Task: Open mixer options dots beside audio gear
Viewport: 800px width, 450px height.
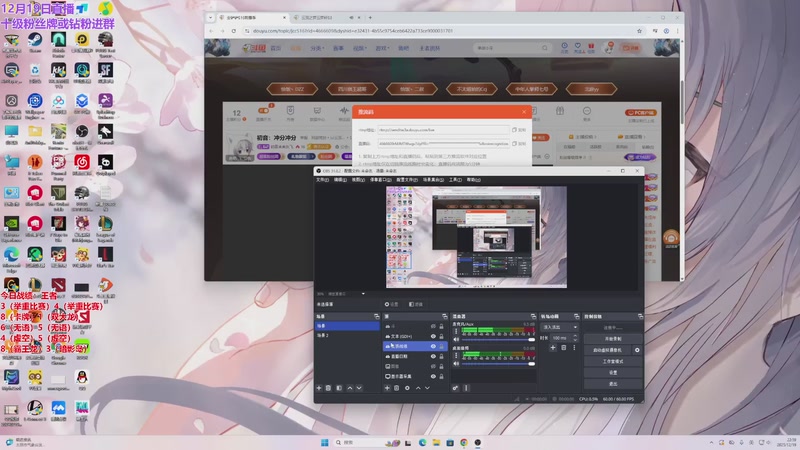Action: click(x=466, y=388)
